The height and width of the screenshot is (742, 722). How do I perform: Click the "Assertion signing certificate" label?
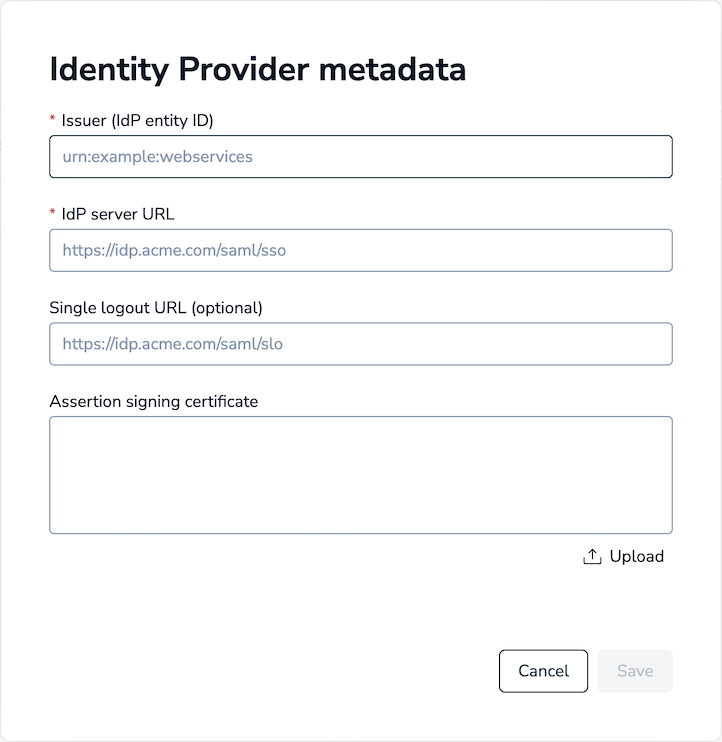click(153, 401)
